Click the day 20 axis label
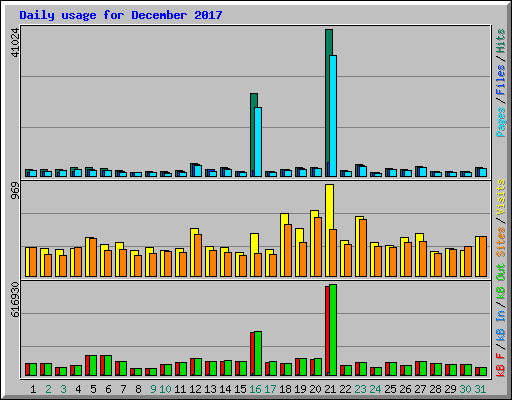512x400 pixels. click(x=315, y=389)
